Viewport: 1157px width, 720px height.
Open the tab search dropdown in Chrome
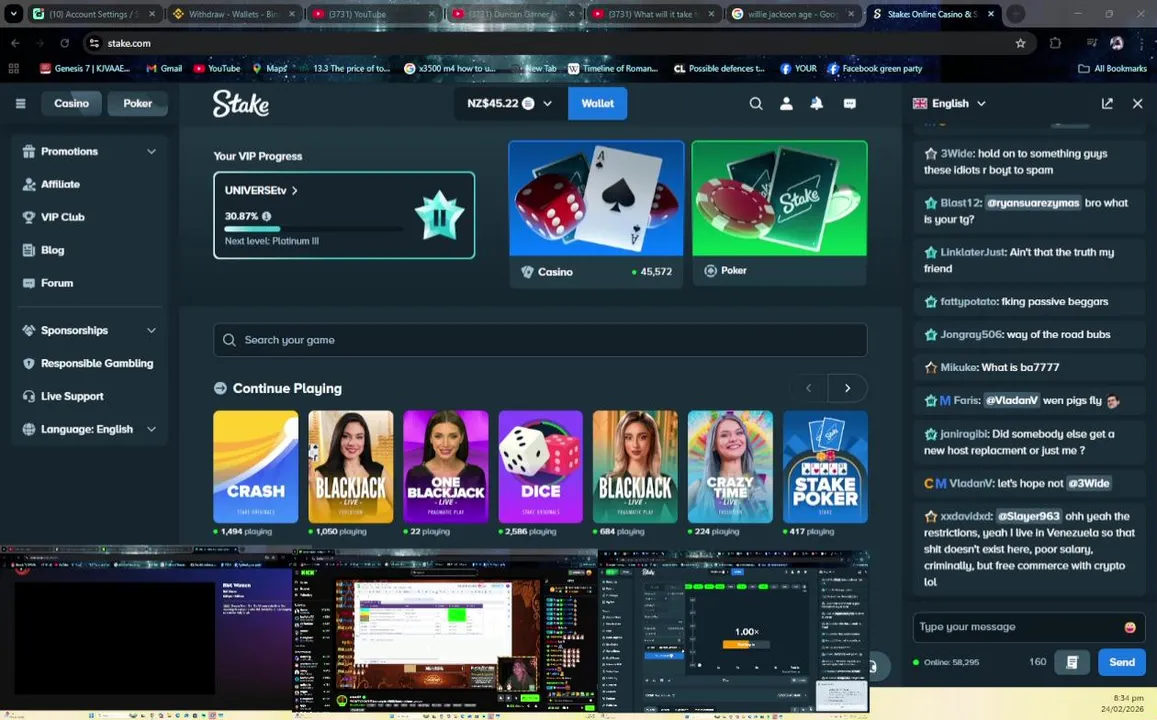click(x=13, y=13)
